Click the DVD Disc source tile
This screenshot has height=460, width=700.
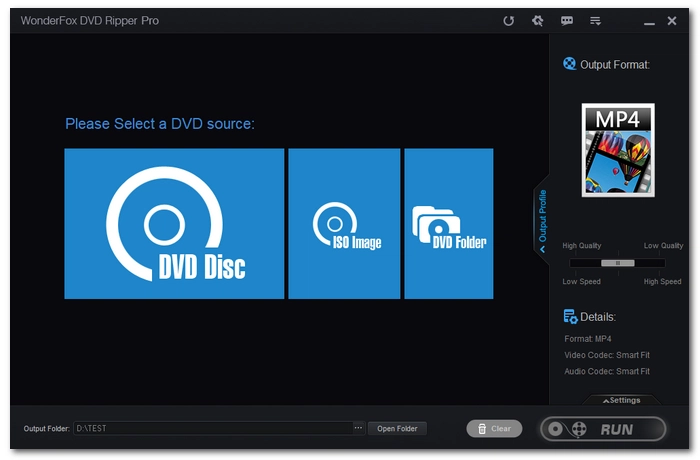(x=174, y=223)
